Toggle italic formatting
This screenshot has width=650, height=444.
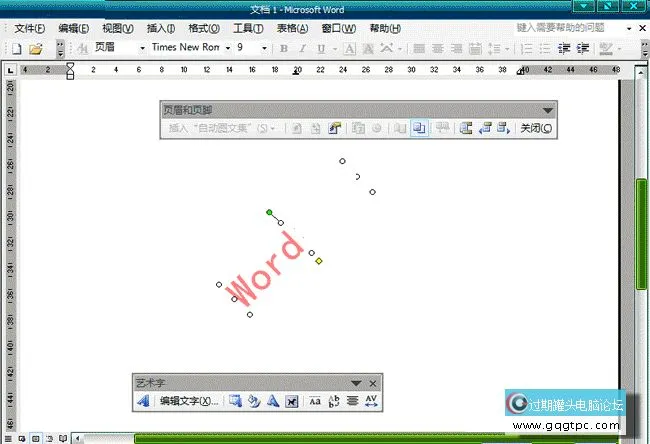(x=303, y=49)
